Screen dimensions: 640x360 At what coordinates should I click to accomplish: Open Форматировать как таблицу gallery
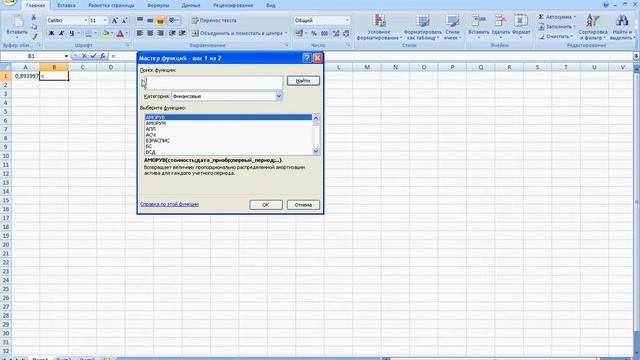(423, 27)
